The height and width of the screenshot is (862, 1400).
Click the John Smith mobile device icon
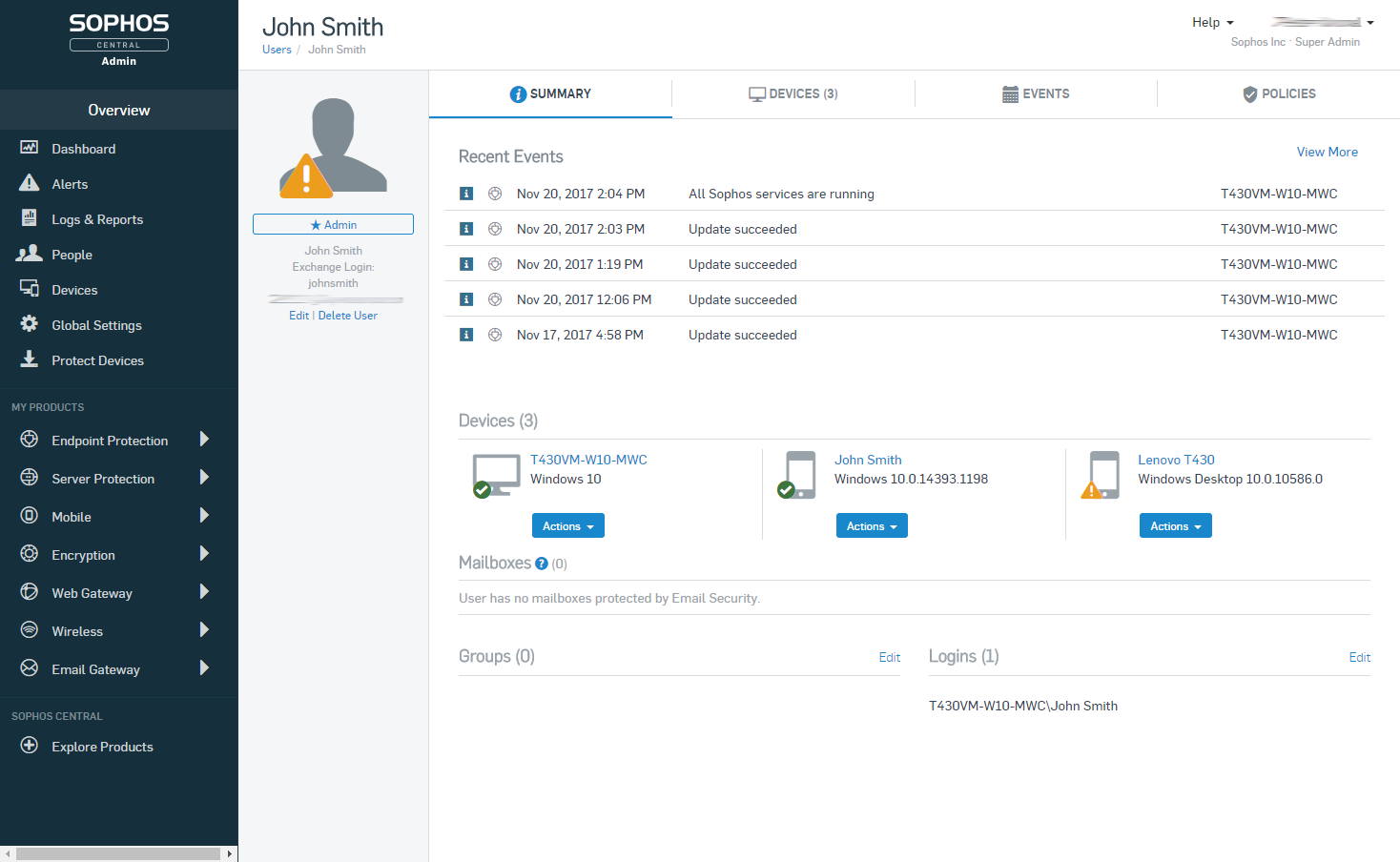(798, 475)
